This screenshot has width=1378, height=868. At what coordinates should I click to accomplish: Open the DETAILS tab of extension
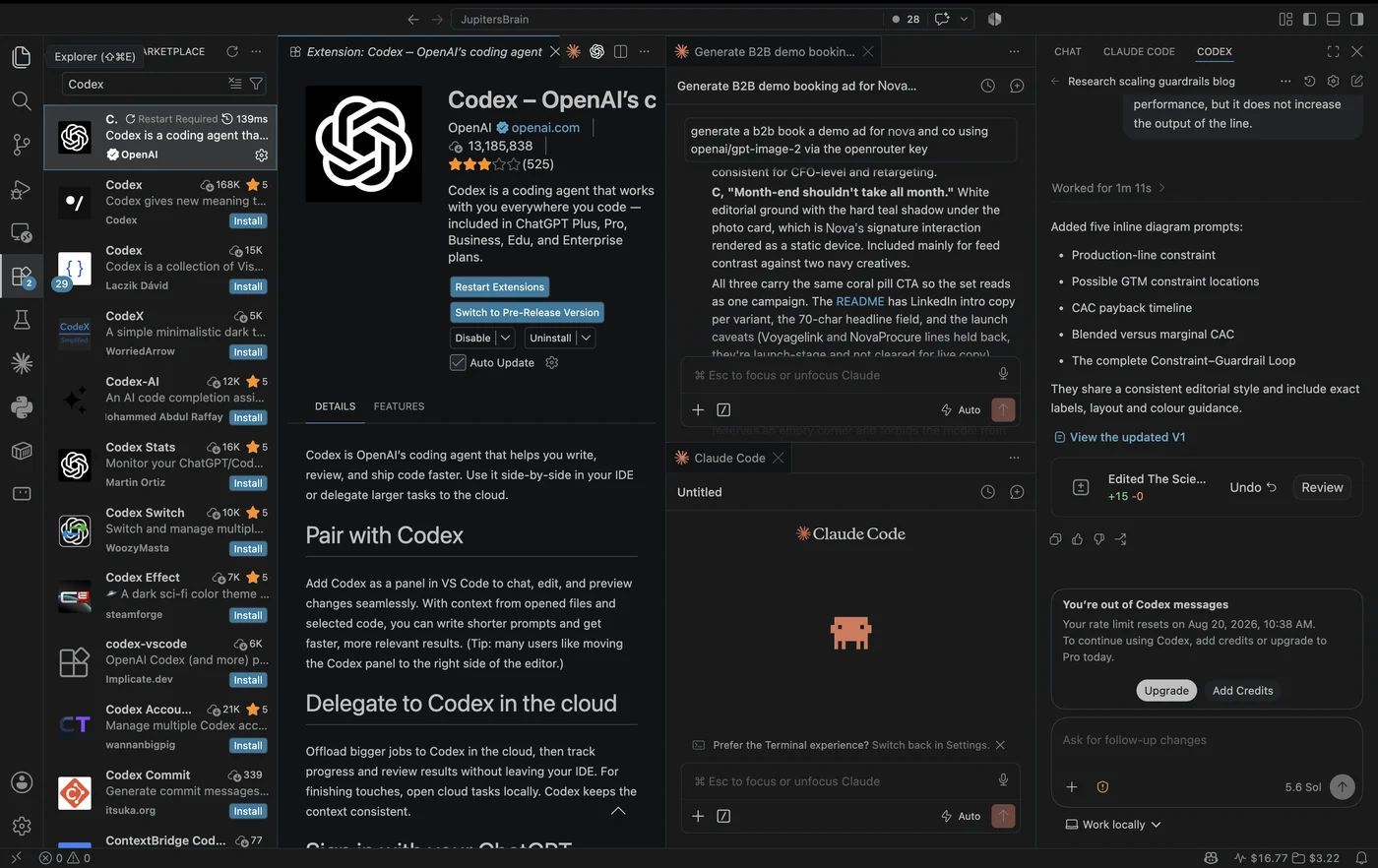point(335,406)
